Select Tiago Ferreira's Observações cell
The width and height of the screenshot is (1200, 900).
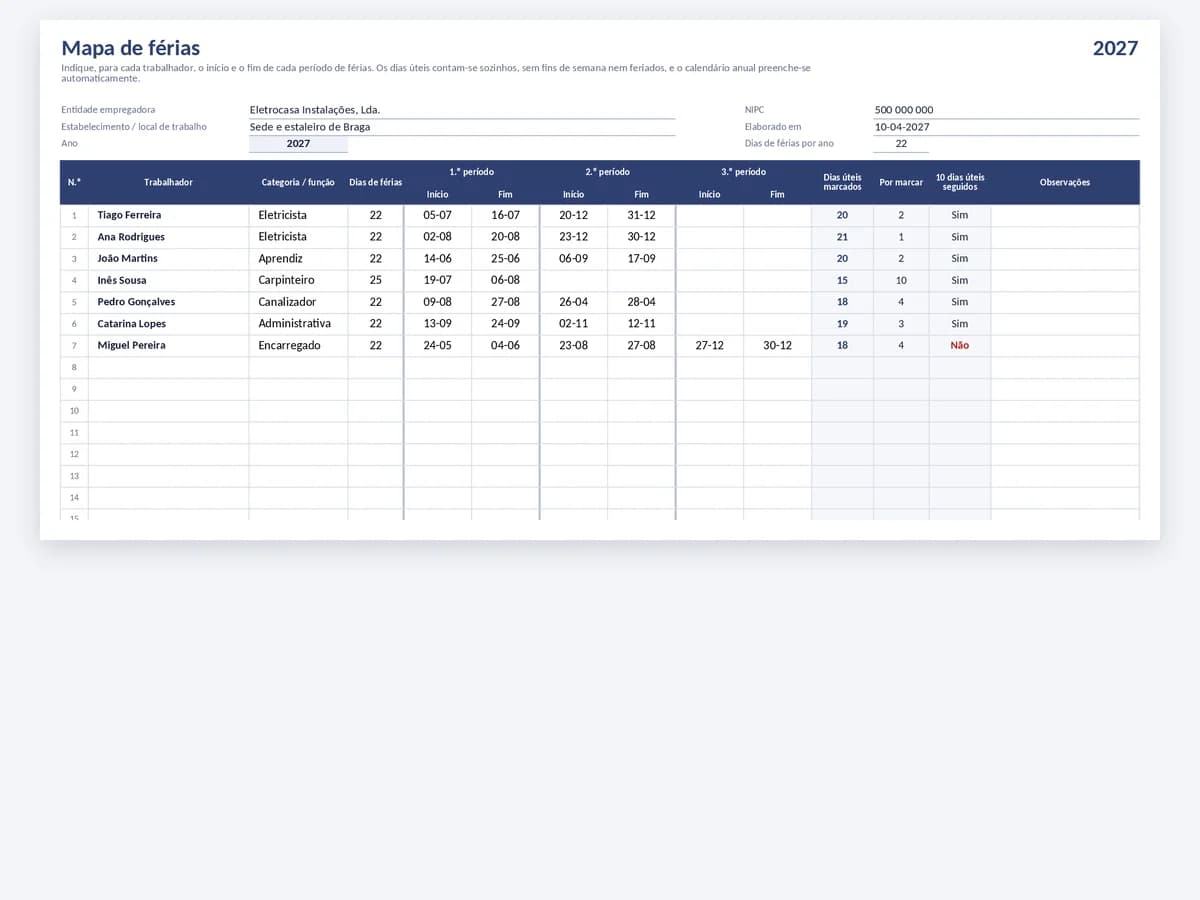coord(1065,215)
